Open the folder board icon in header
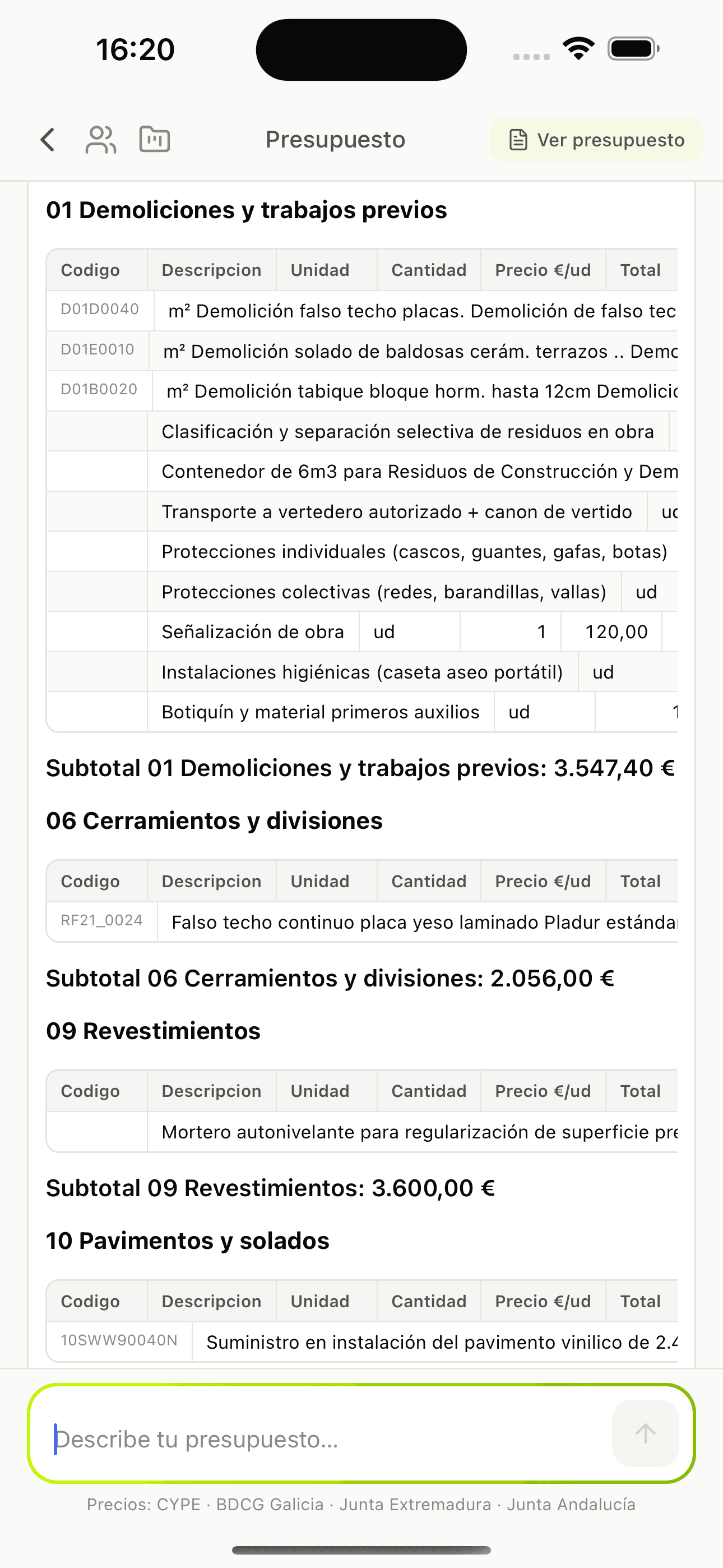 coord(155,140)
